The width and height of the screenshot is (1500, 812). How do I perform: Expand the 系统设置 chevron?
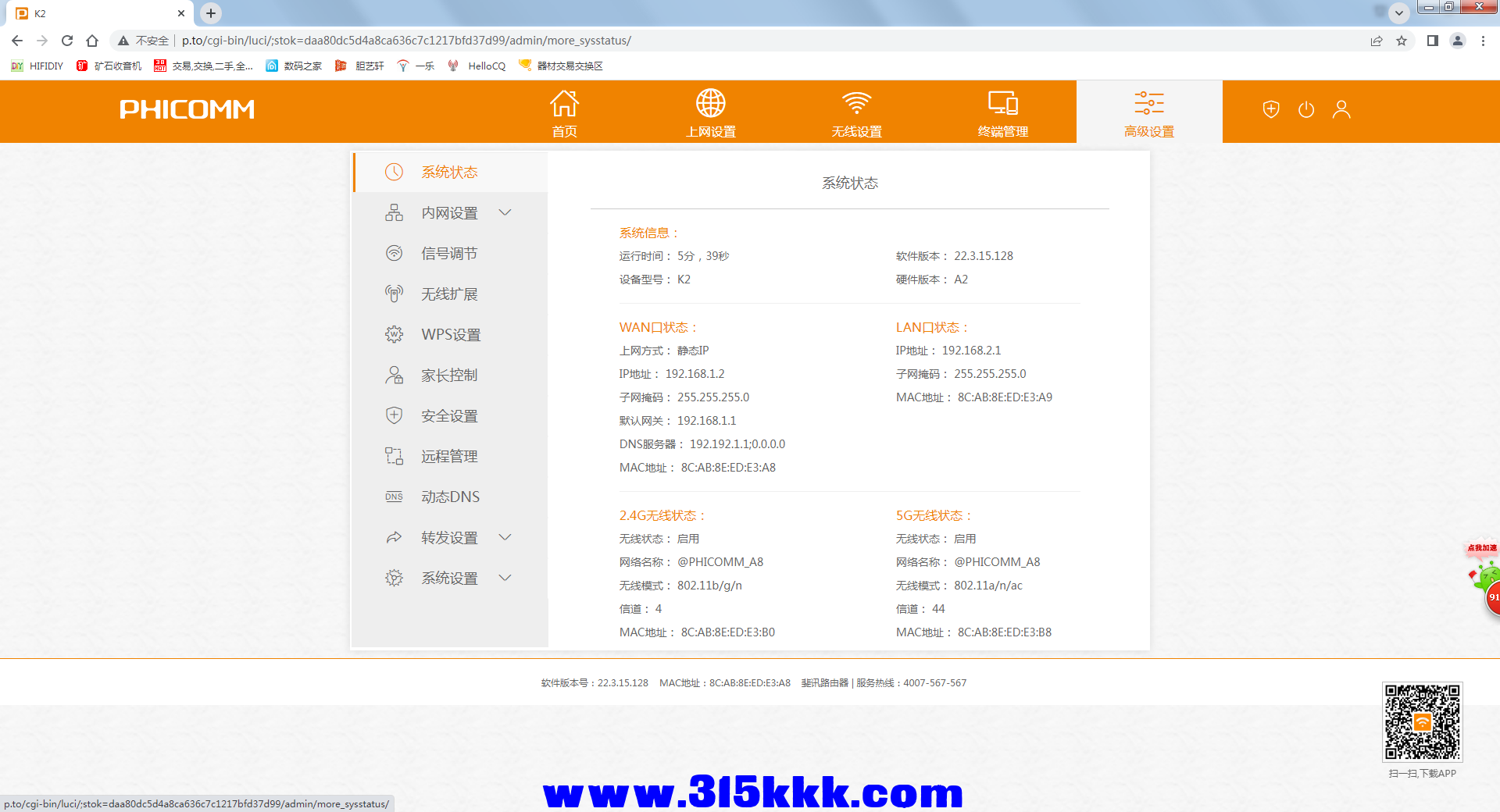pyautogui.click(x=505, y=578)
